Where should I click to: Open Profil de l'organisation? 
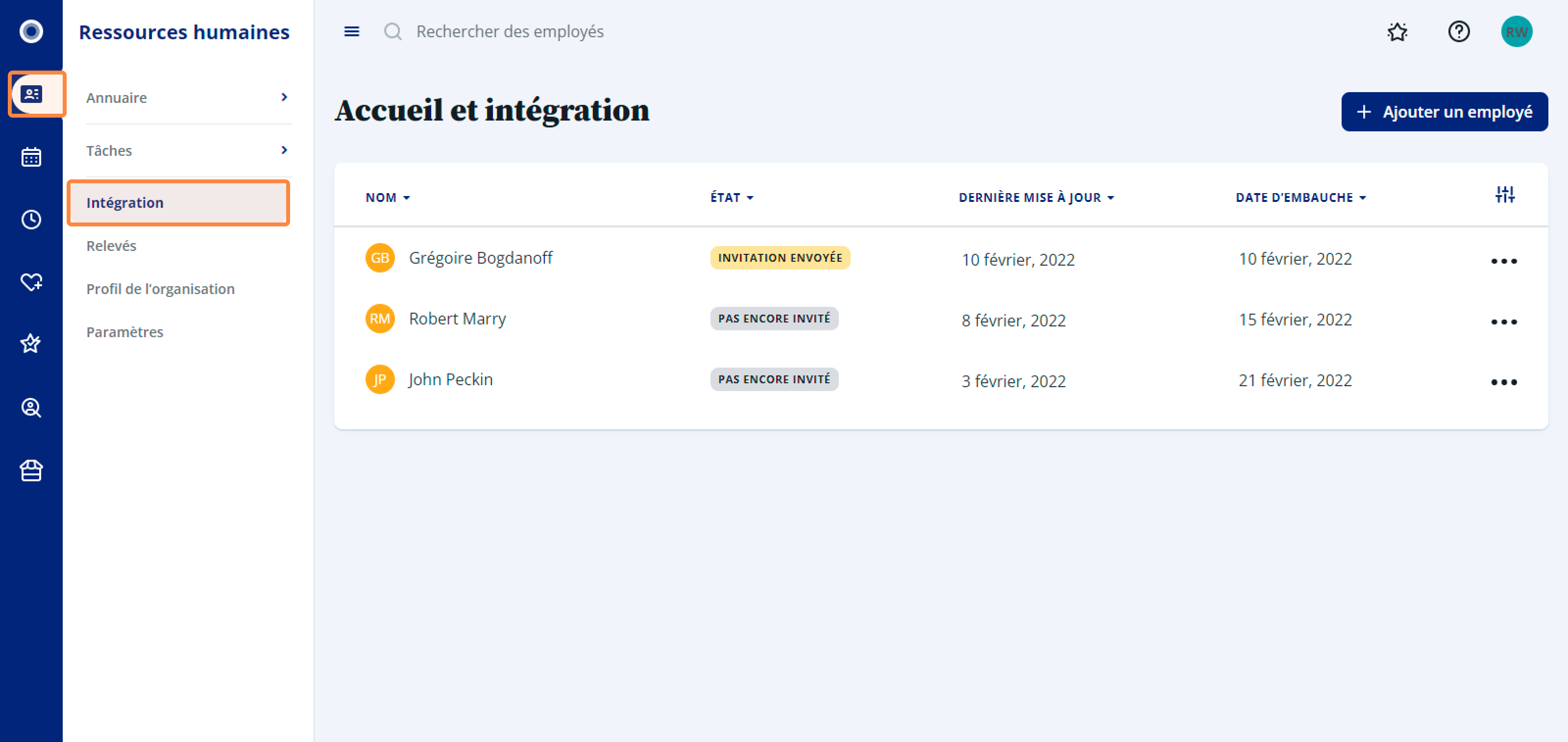tap(161, 289)
